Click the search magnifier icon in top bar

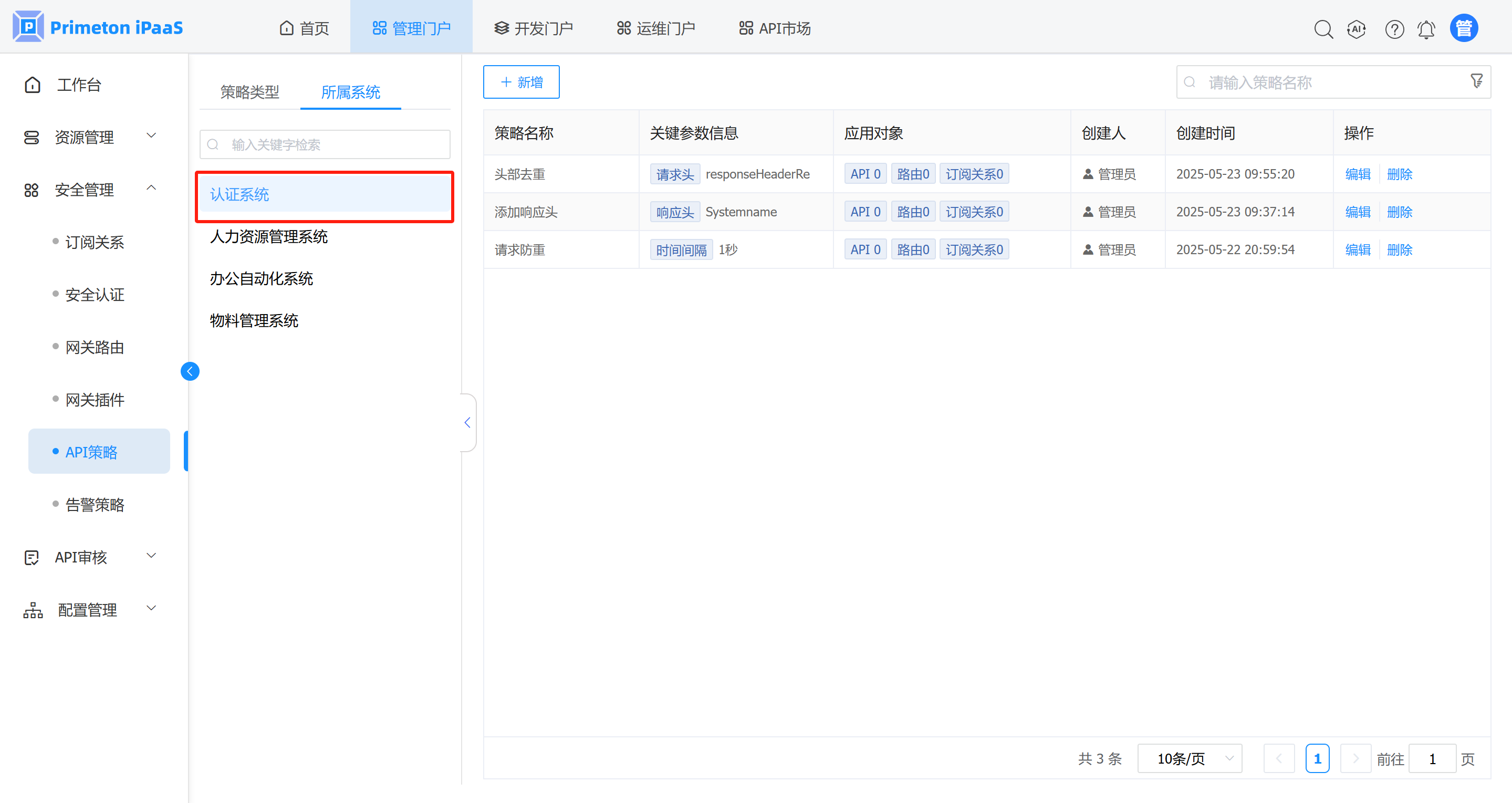[x=1323, y=29]
